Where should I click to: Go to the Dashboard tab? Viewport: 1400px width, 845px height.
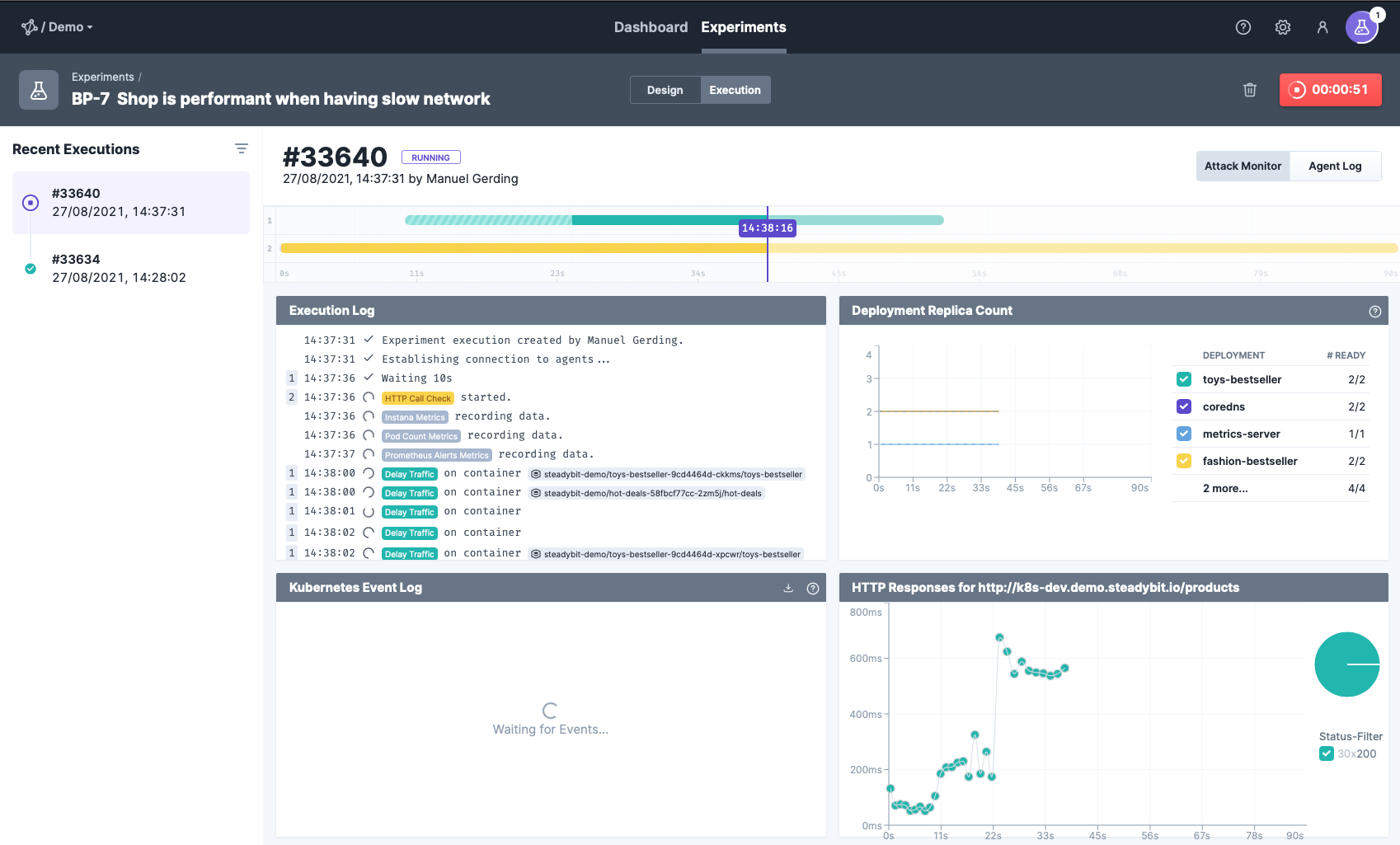(651, 27)
